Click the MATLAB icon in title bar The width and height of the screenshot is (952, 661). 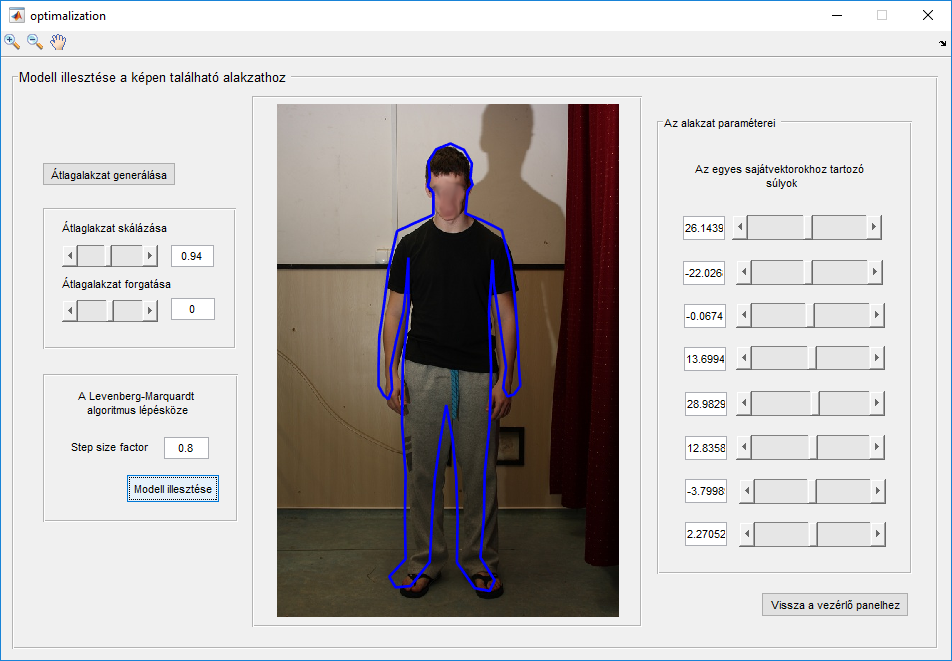coord(16,15)
